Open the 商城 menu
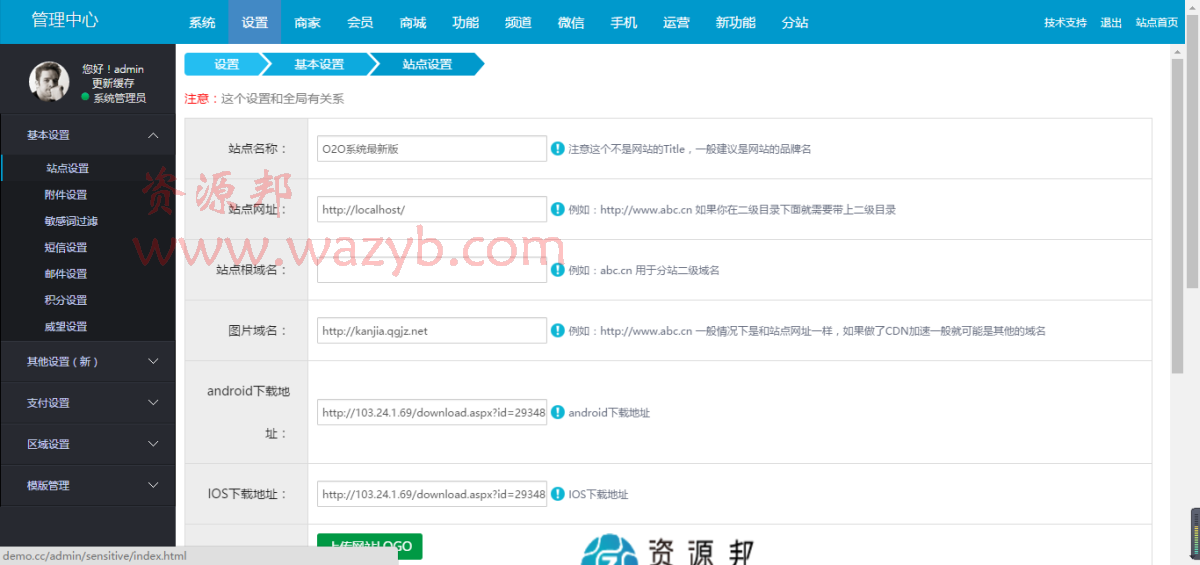 coord(412,22)
